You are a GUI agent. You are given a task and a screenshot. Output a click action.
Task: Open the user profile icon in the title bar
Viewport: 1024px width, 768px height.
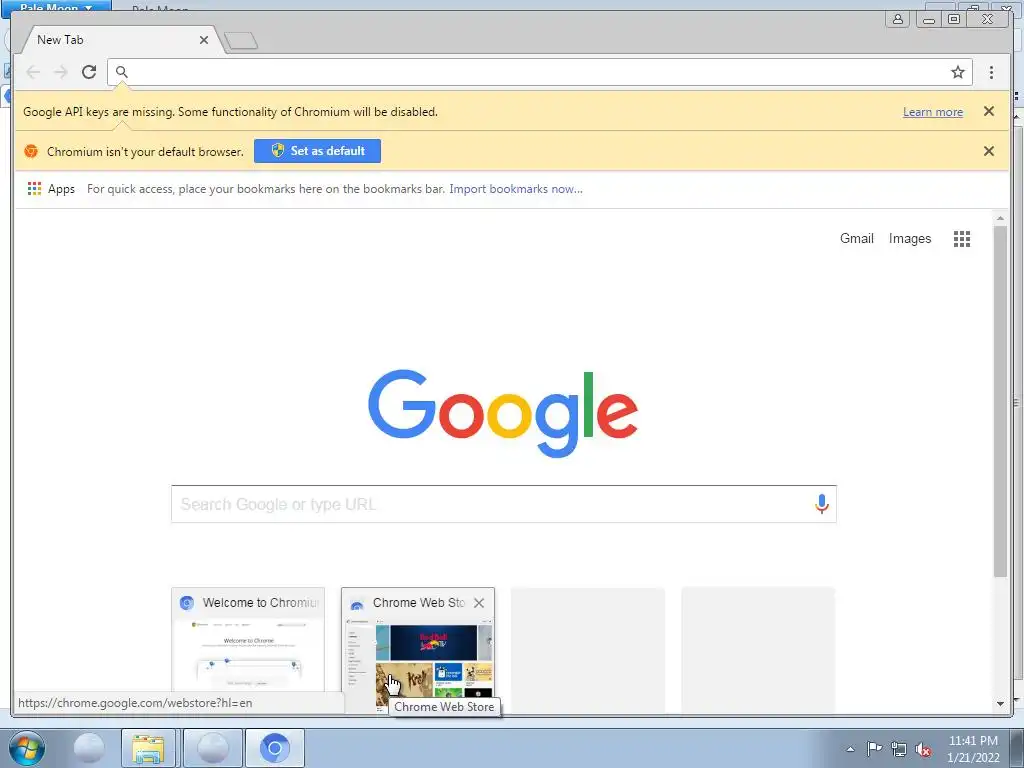[898, 19]
